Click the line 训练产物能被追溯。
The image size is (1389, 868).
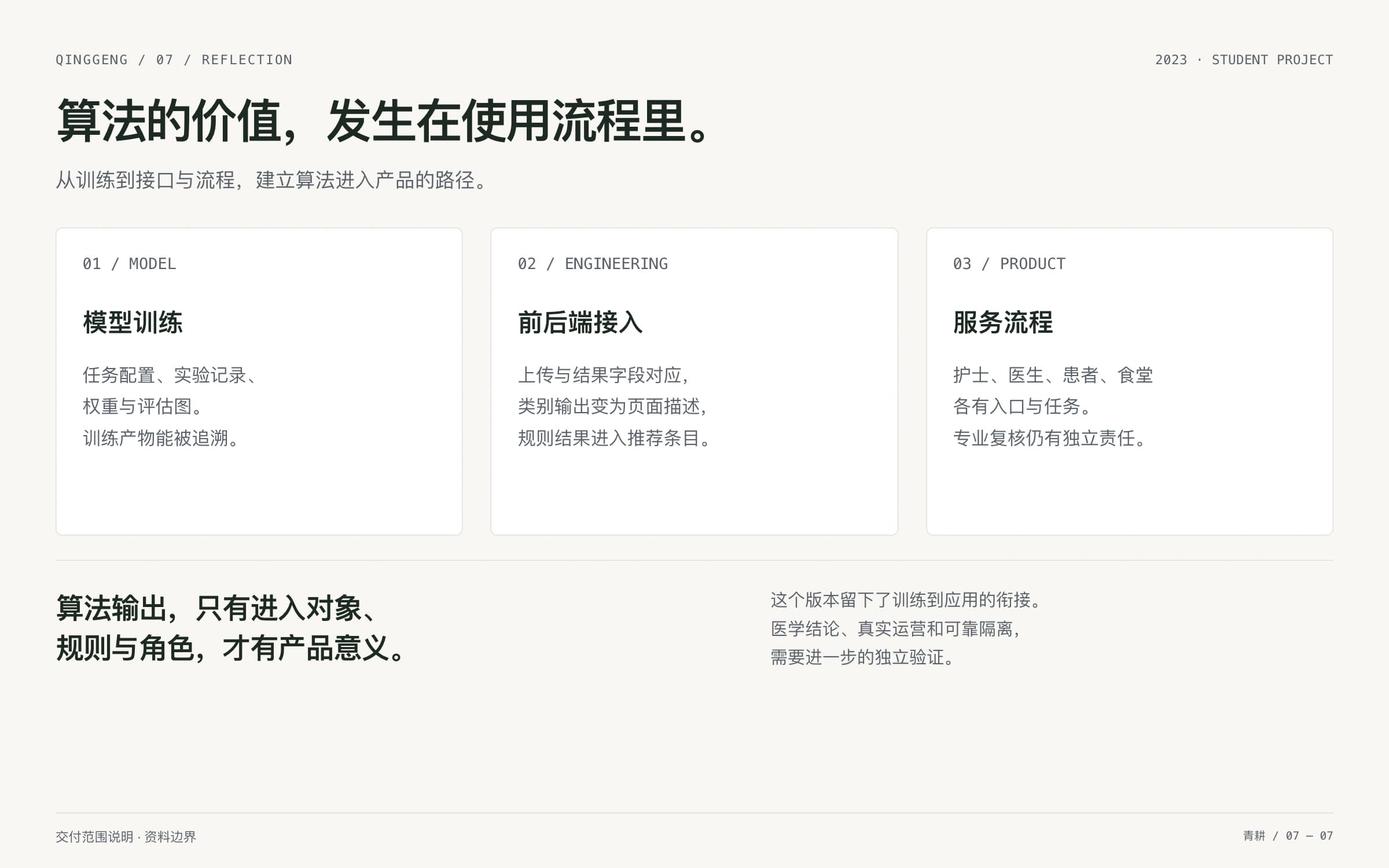[161, 438]
